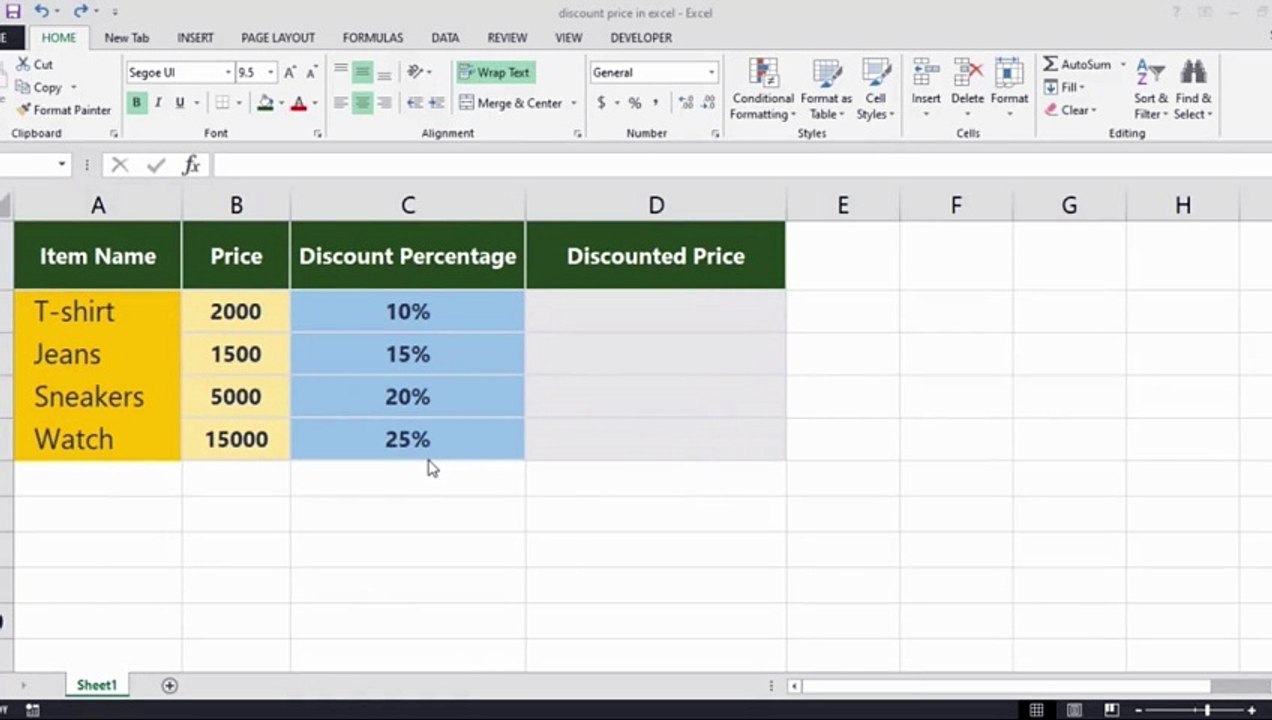Open Format as Table gallery

point(826,88)
